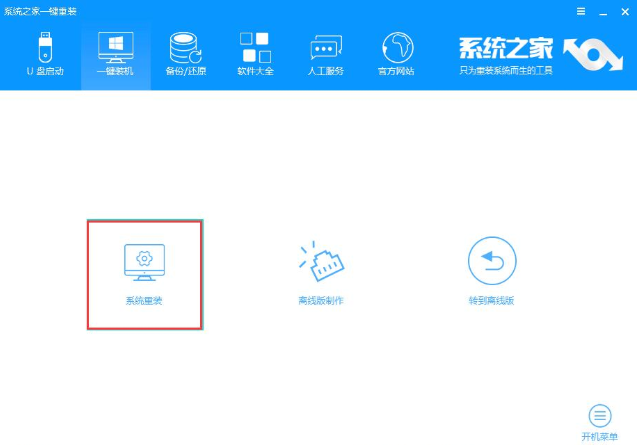Minimize the application window
The height and width of the screenshot is (445, 638).
pos(603,12)
